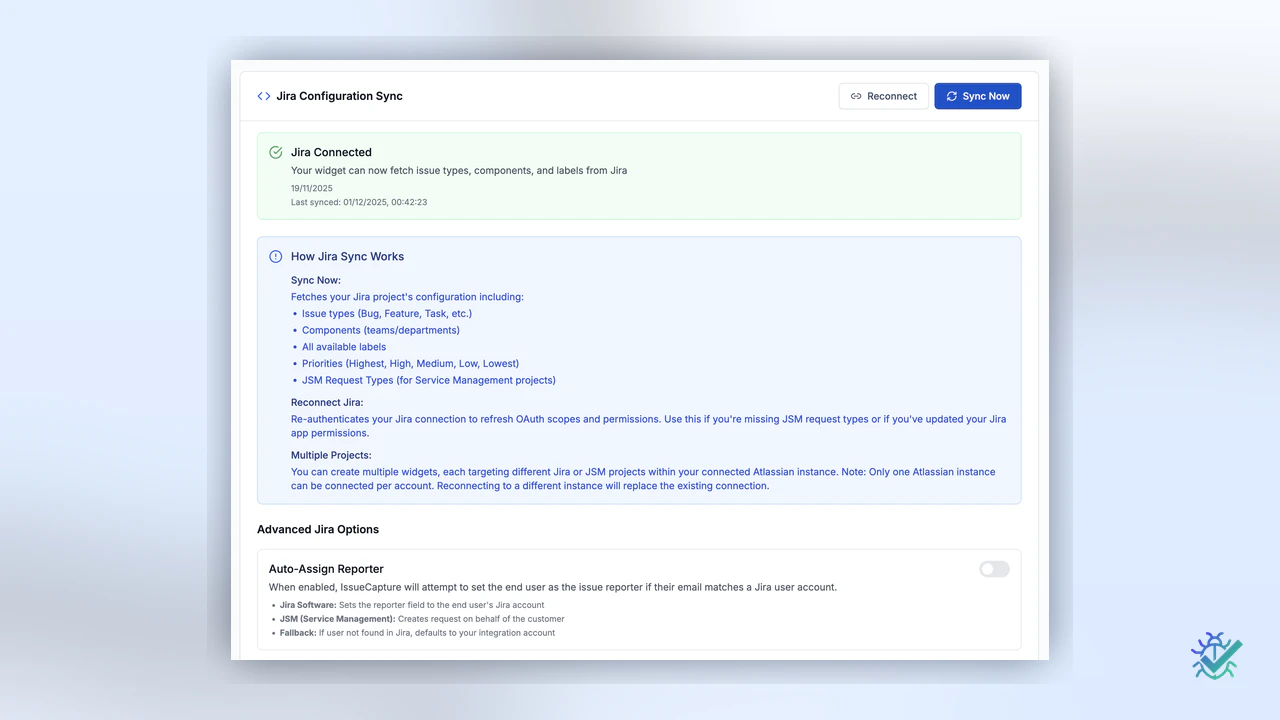Click the "Your widget can now fetch issue types" sentence

(x=459, y=170)
